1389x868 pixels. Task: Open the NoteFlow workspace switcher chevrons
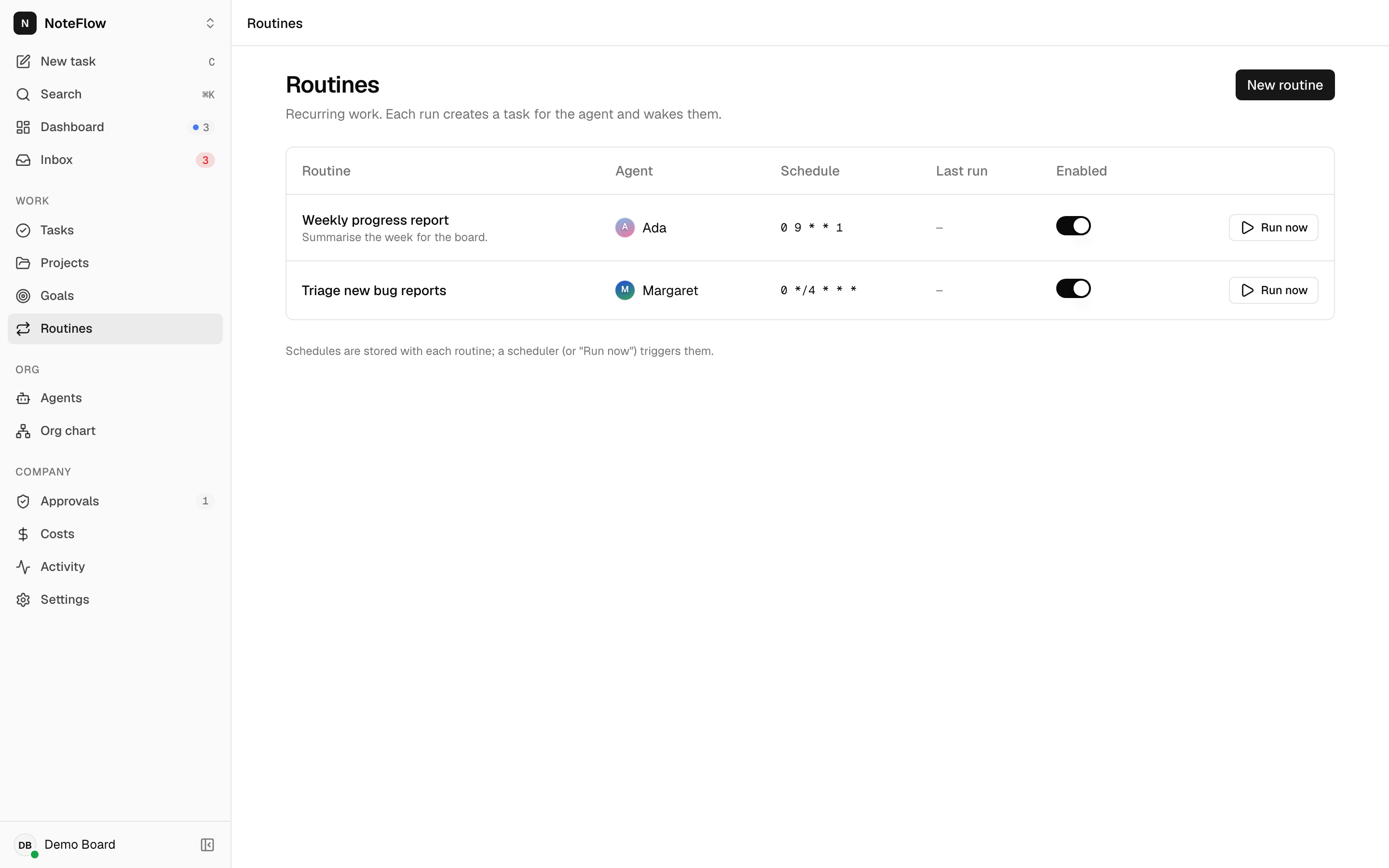[210, 23]
